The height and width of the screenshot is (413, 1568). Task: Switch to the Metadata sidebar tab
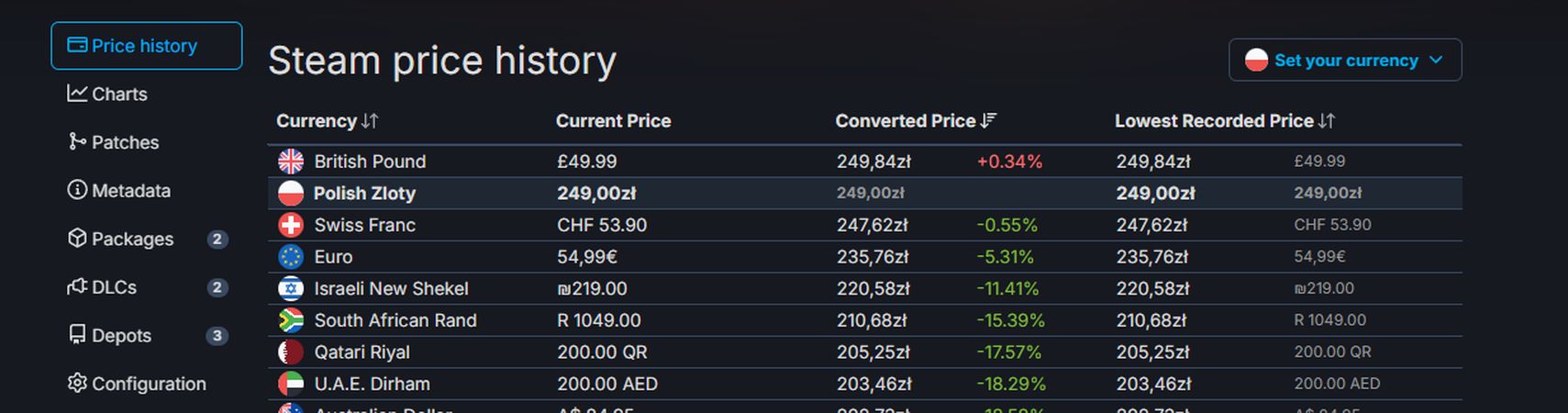[x=130, y=191]
